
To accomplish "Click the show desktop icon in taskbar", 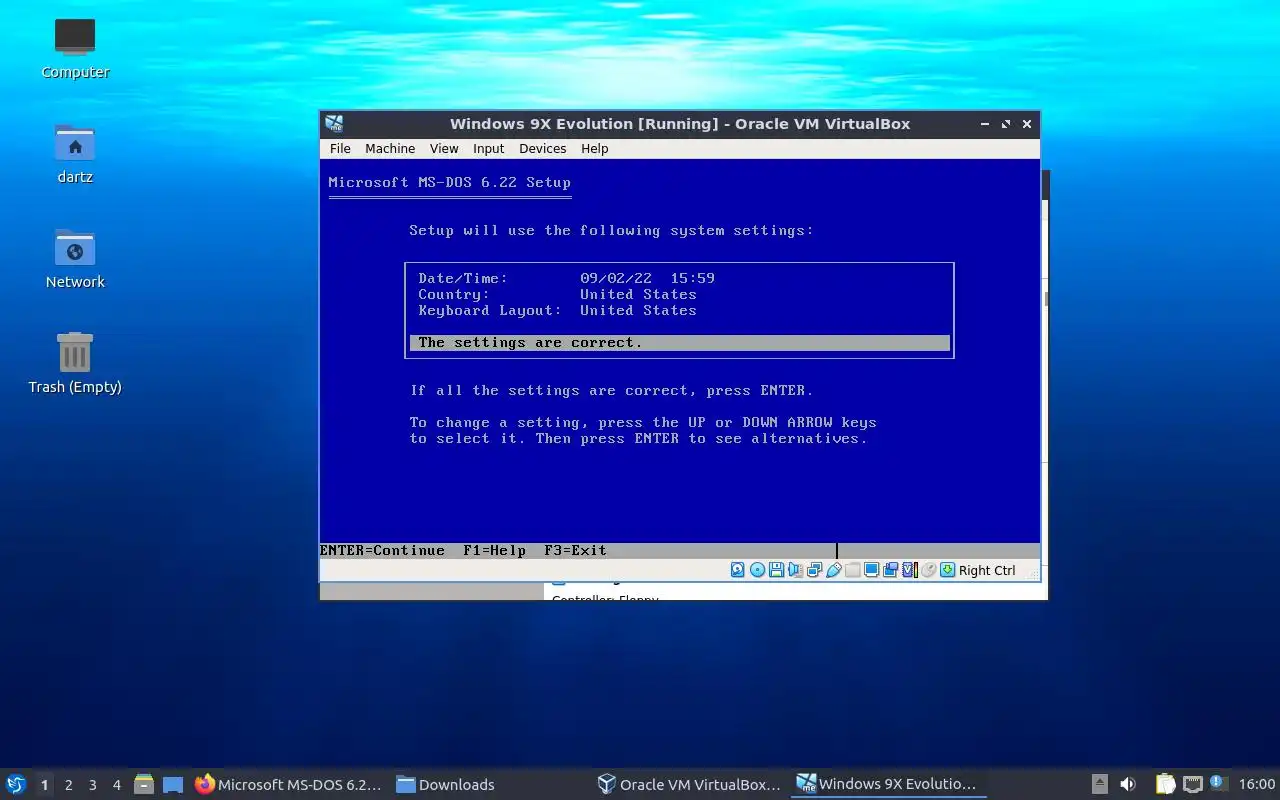I will pos(173,784).
